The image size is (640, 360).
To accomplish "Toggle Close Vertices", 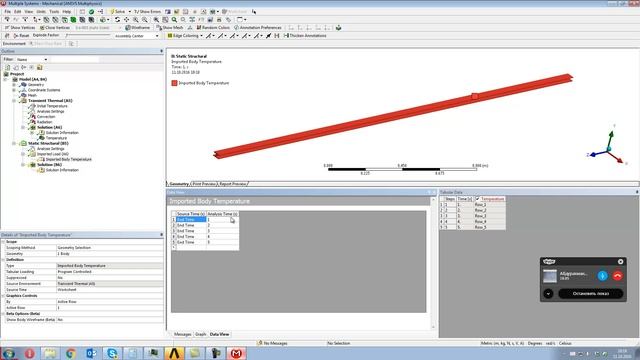I will pos(55,28).
